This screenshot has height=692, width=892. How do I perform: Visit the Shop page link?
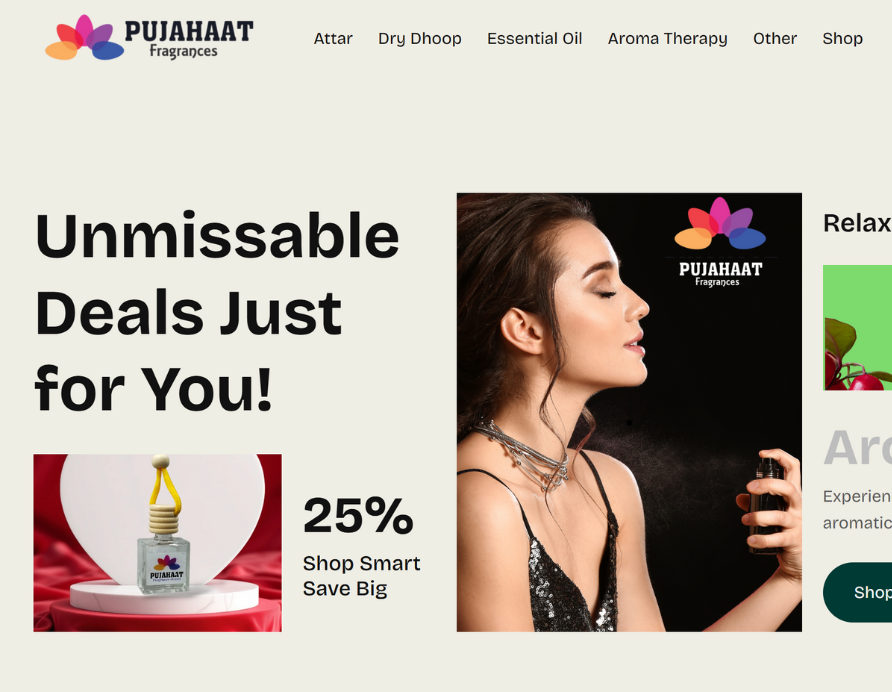pos(843,39)
